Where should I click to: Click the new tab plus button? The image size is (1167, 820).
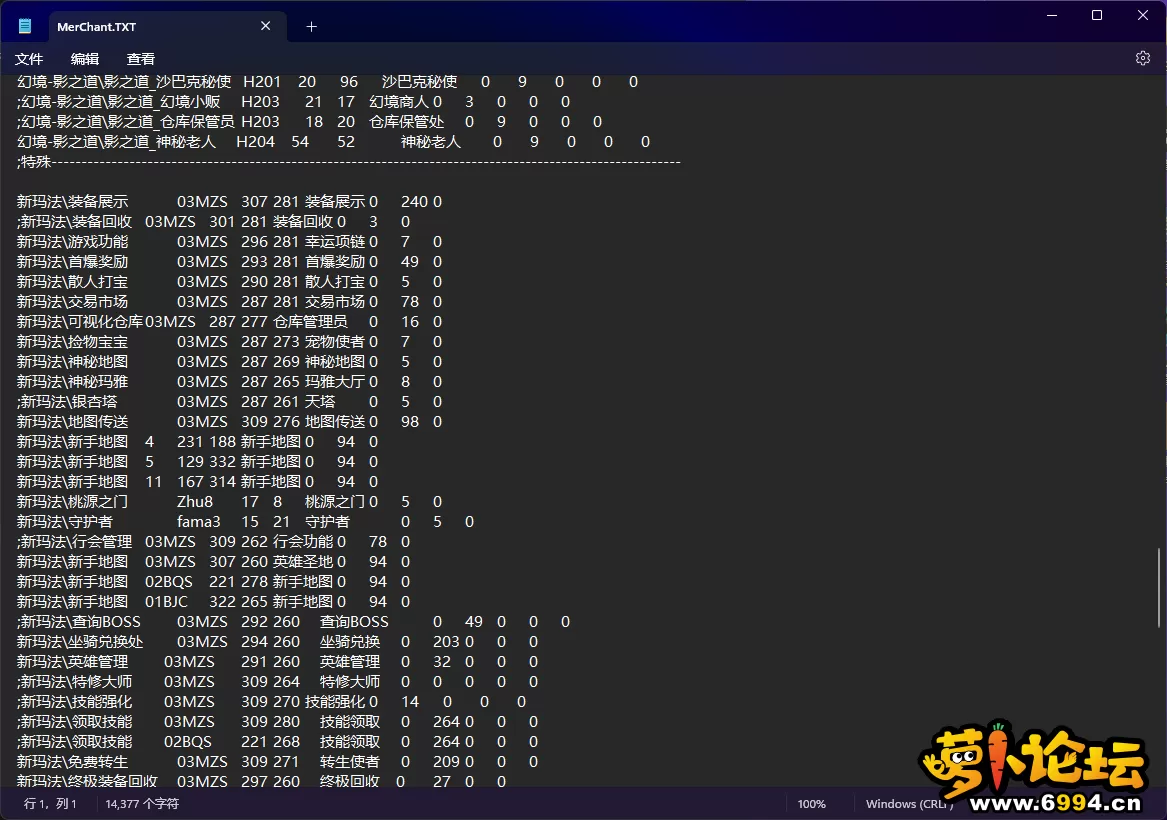[x=311, y=27]
